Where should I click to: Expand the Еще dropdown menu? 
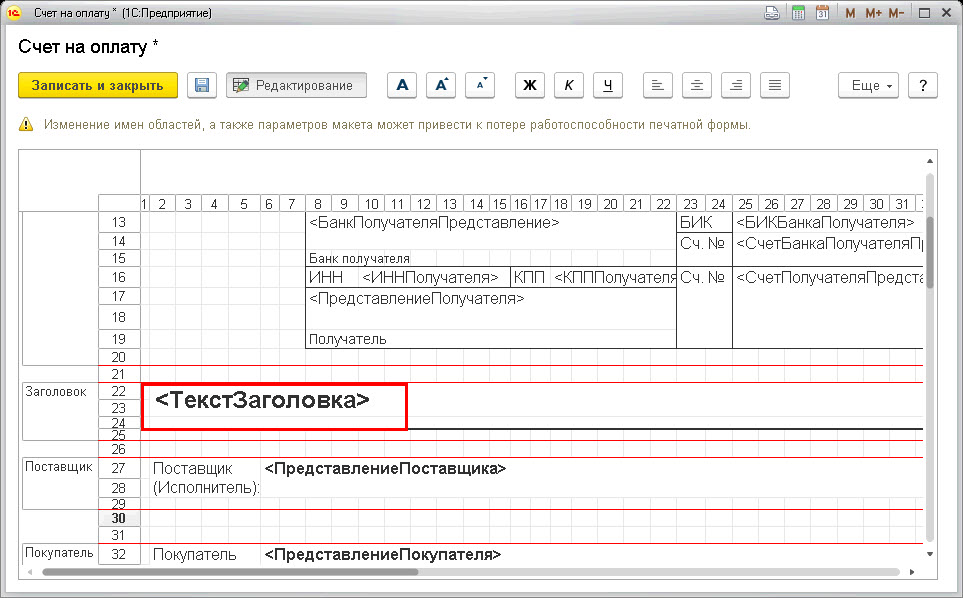(868, 85)
